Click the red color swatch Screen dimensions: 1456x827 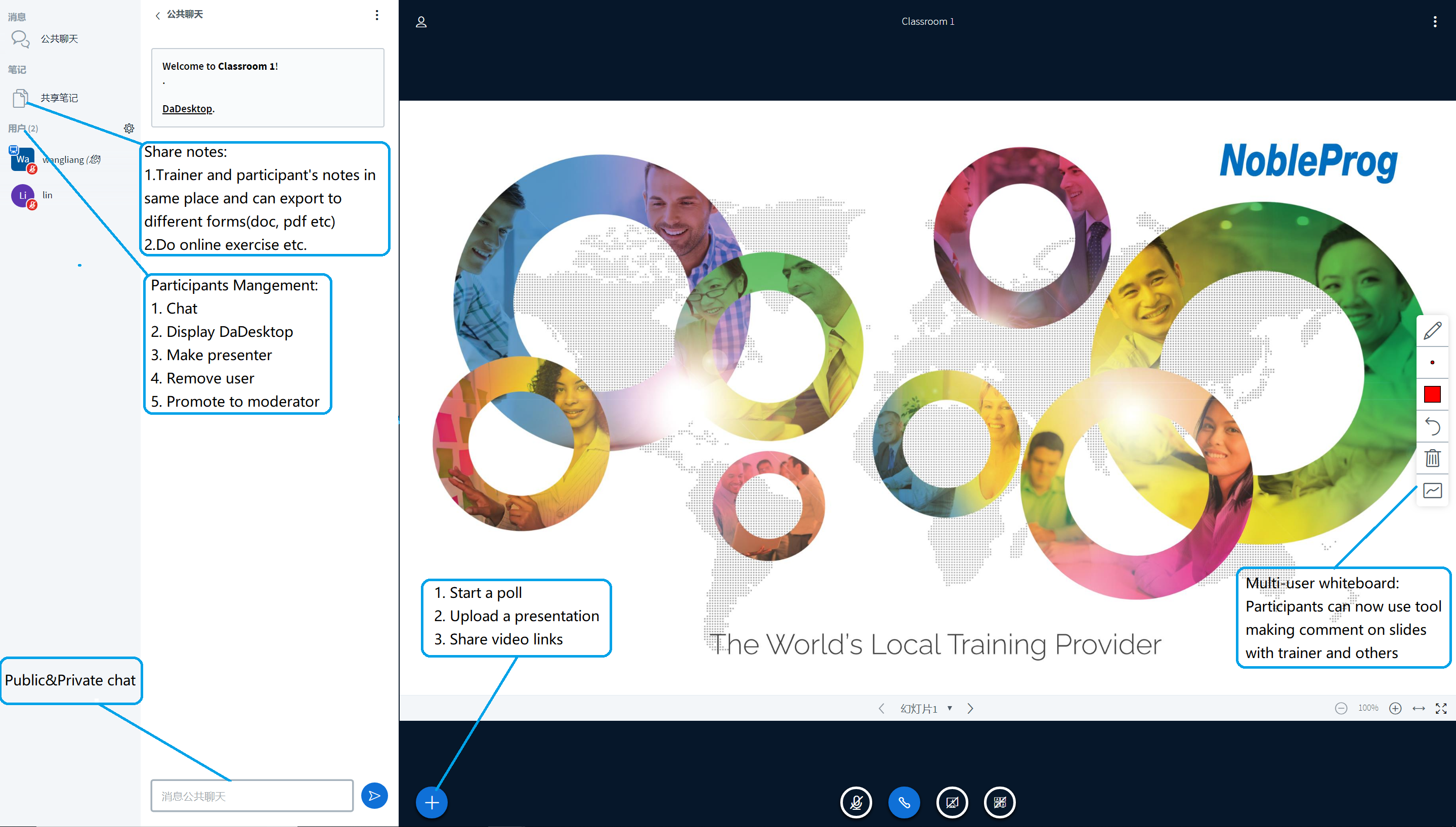1432,394
